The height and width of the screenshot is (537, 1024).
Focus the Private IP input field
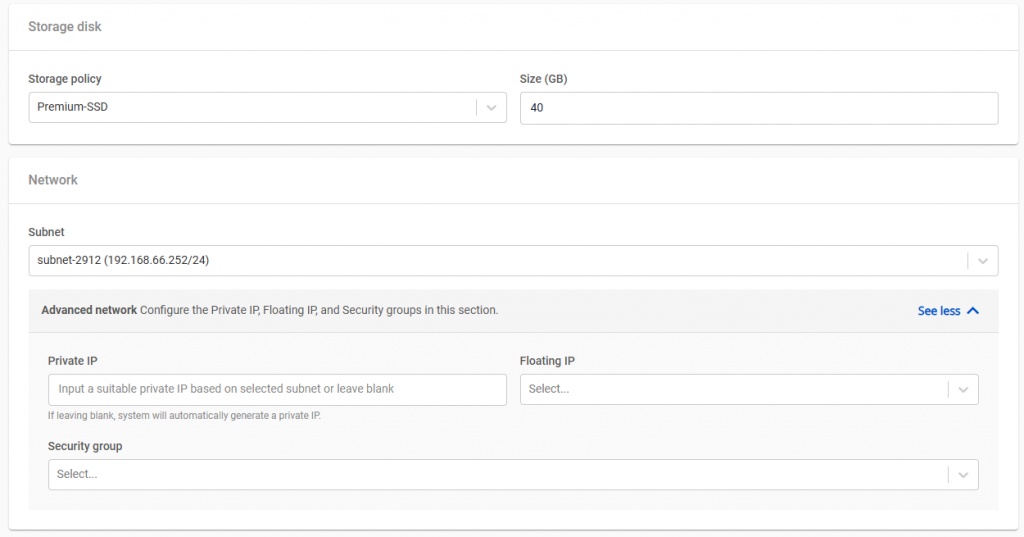coord(277,389)
